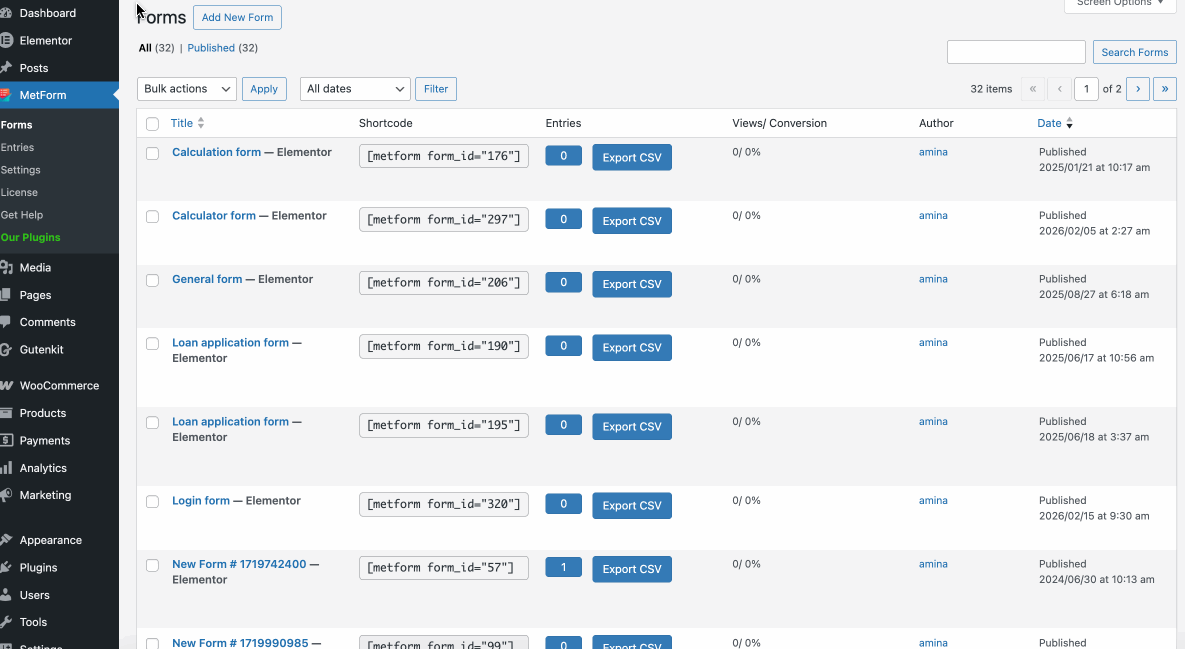
Task: Check the checkbox next to Calculation form
Action: pyautogui.click(x=152, y=152)
